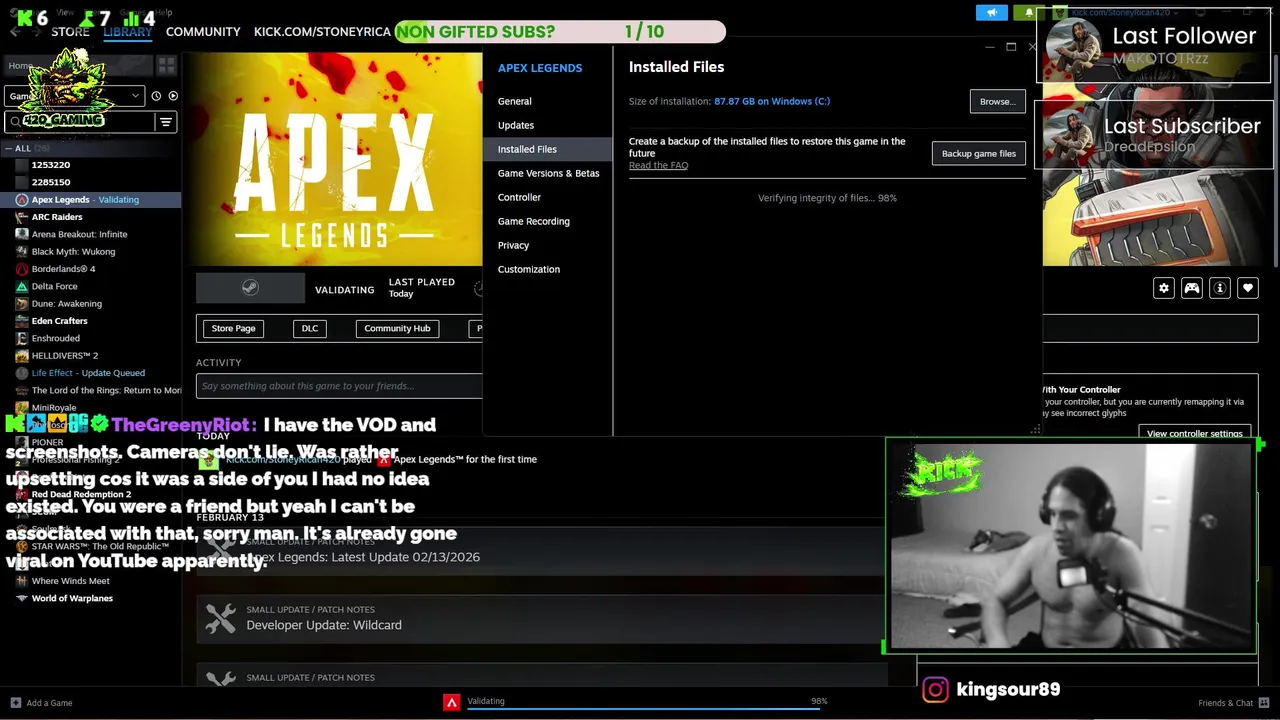Click the Instagram logo overlay

click(x=935, y=689)
